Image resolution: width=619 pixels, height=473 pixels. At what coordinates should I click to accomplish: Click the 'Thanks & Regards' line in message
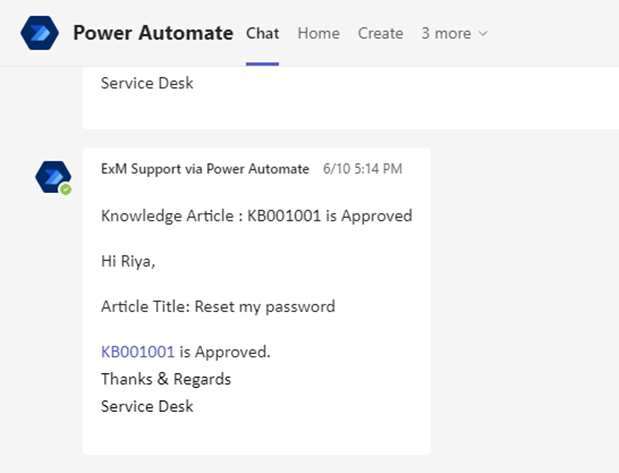coord(166,379)
